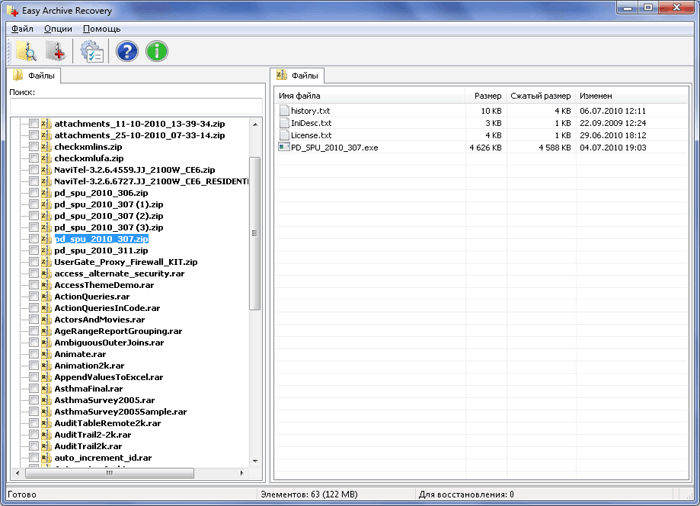Open the Файл menu

coord(22,29)
